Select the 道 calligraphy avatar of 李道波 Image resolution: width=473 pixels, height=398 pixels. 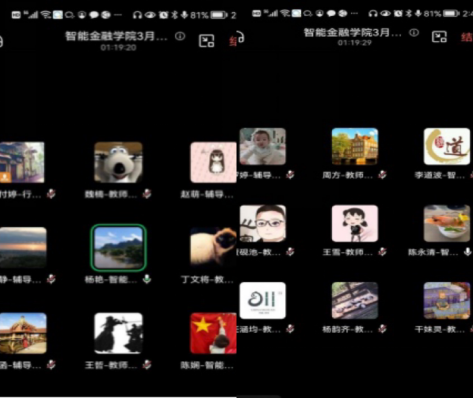coord(447,146)
